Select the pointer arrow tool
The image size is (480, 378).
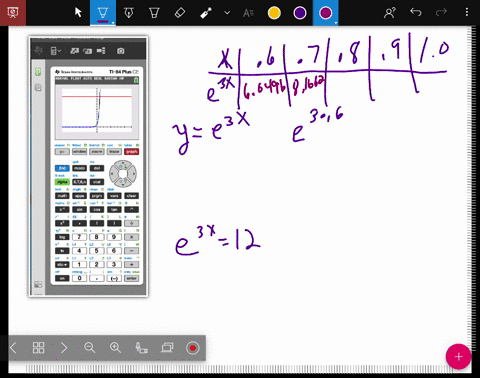78,13
